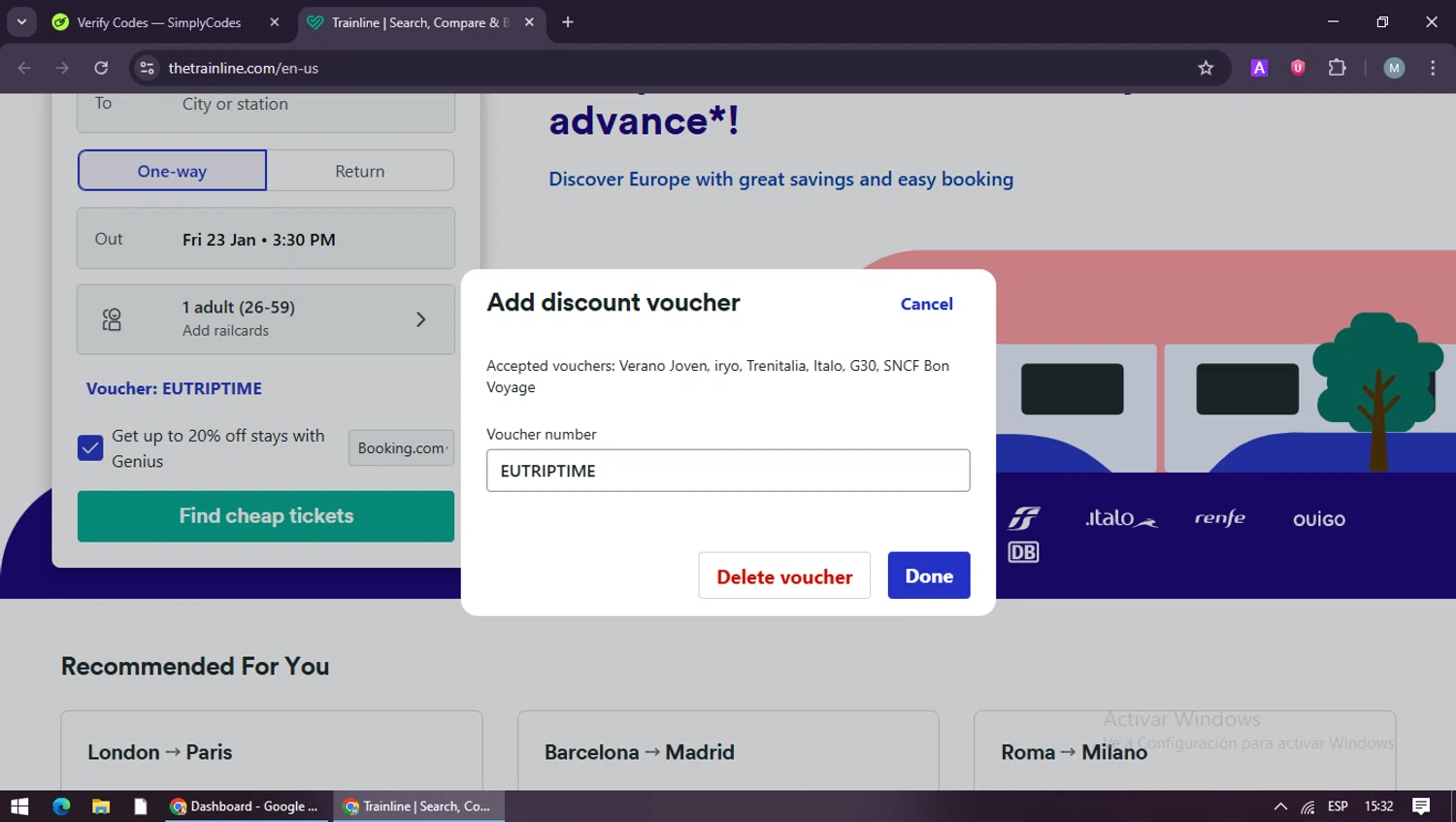Open the London to Paris recommended route
1456x822 pixels.
pyautogui.click(x=272, y=751)
